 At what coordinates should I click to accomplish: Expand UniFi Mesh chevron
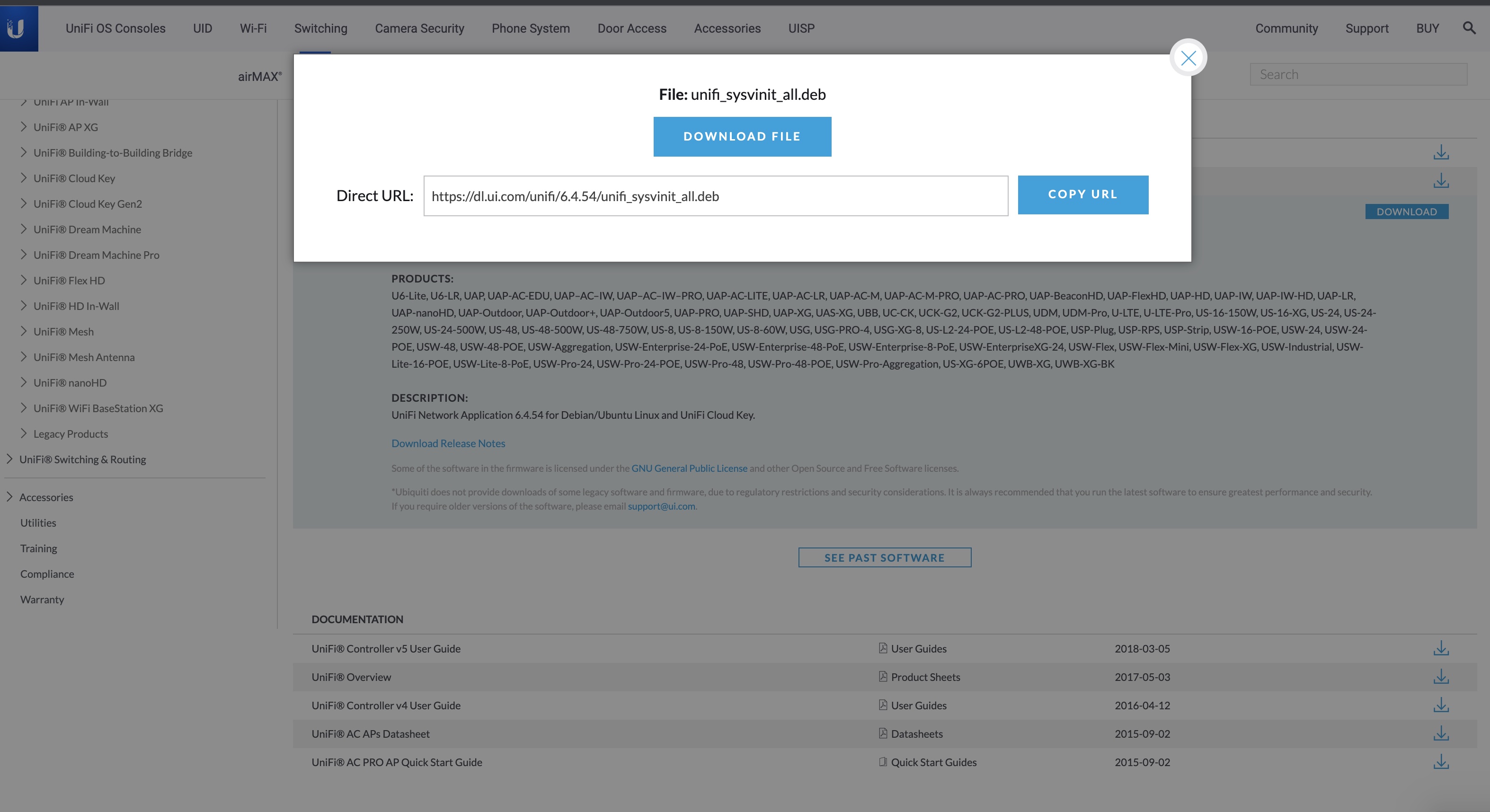pos(23,331)
